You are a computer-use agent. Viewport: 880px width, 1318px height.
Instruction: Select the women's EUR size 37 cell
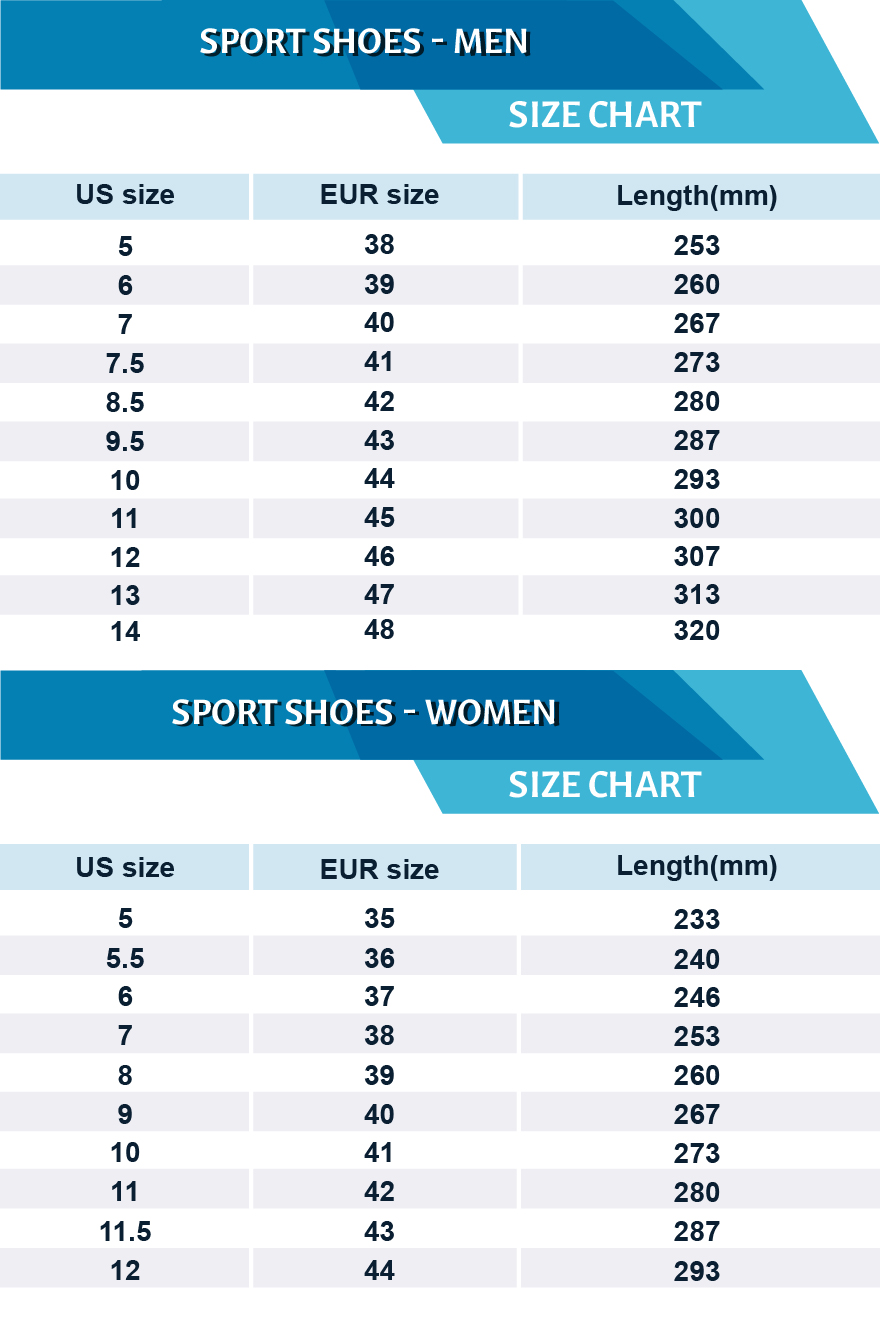click(x=379, y=997)
